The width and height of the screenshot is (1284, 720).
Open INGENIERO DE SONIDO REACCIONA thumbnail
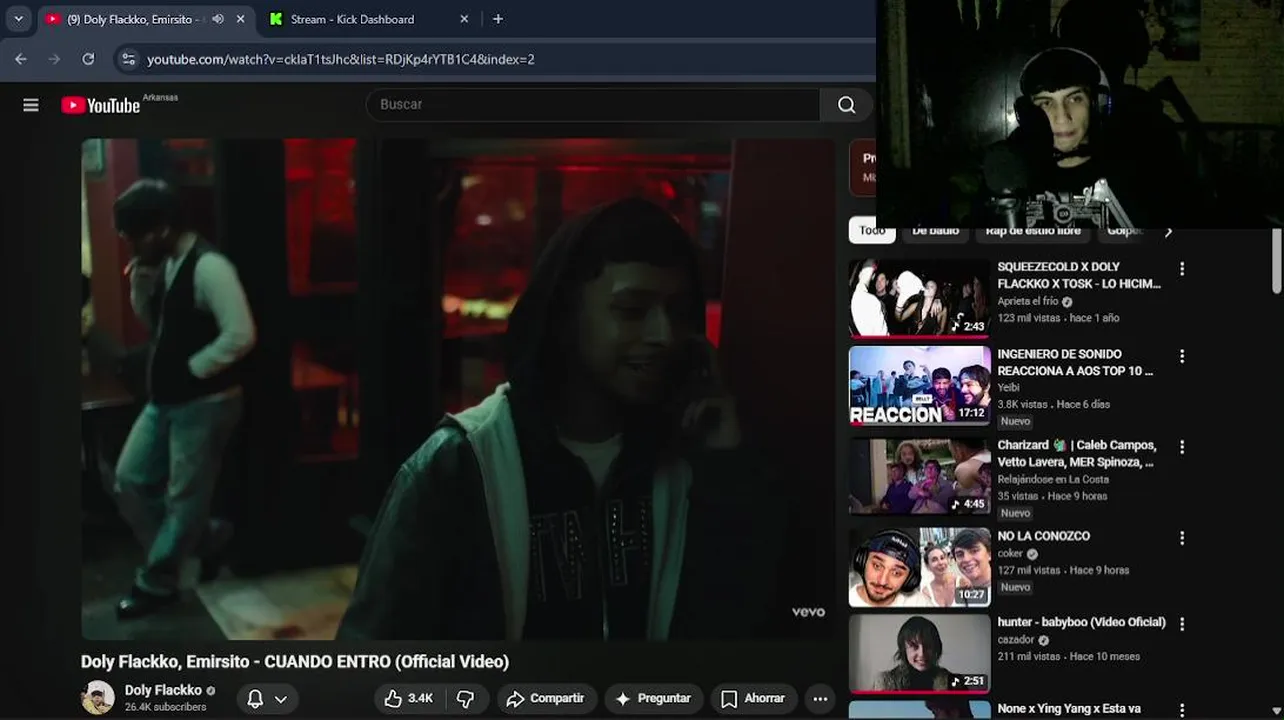(919, 386)
